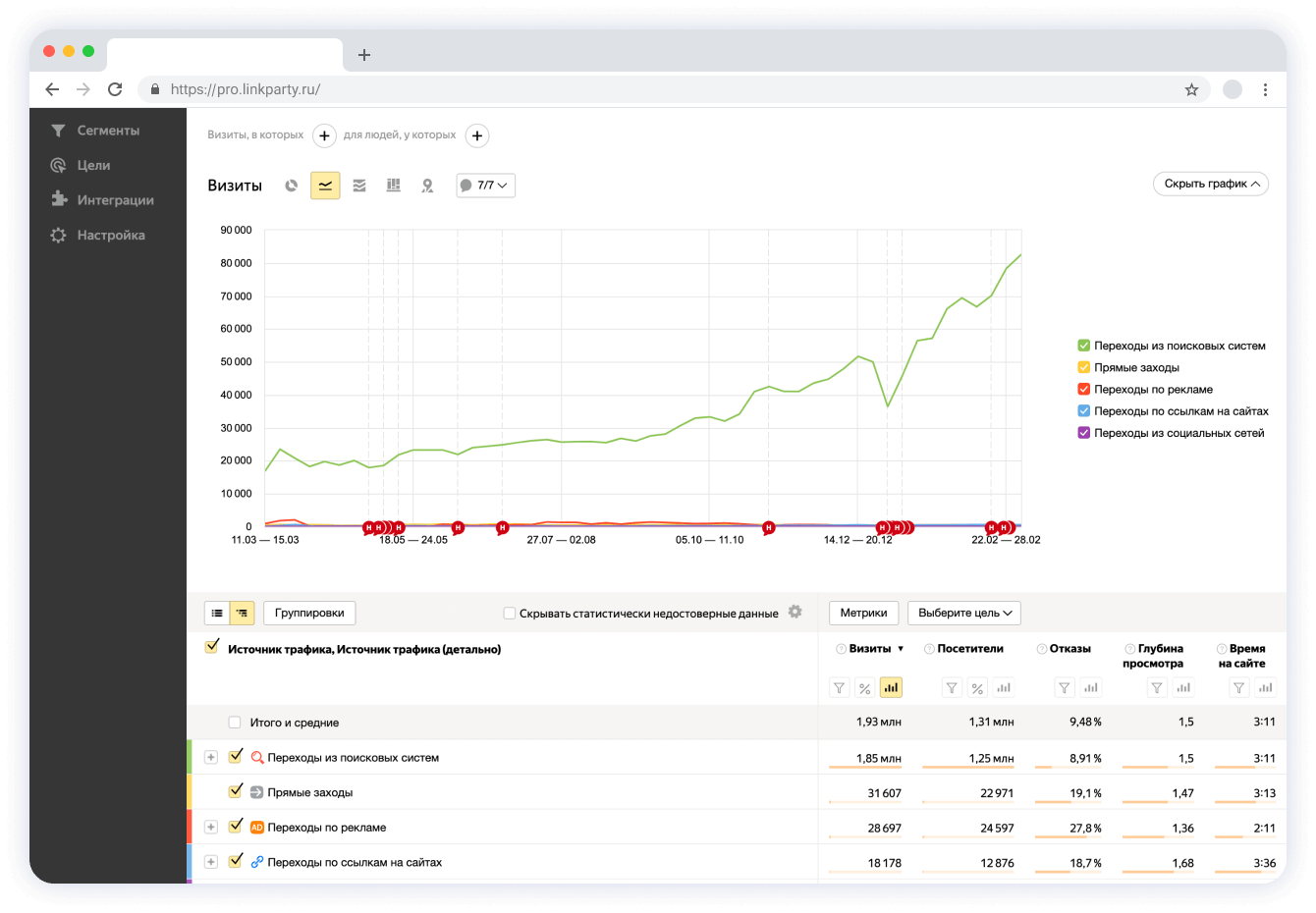Check the Итого и средние checkbox
This screenshot has height=913, width=1316.
point(235,723)
